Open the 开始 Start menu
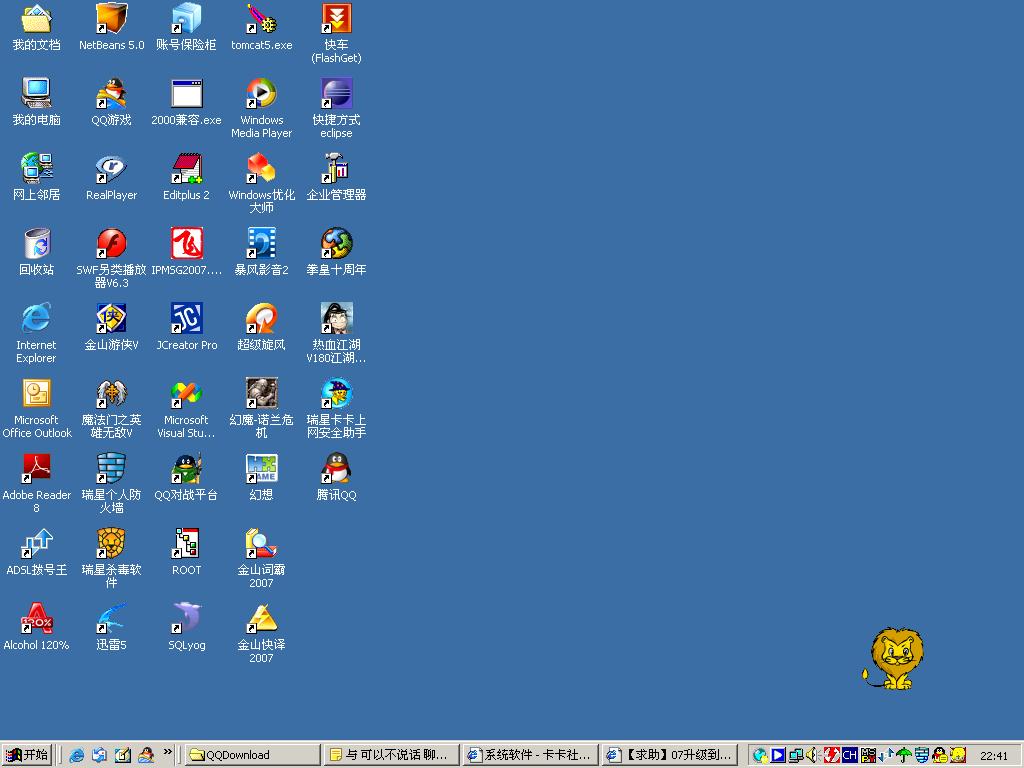This screenshot has height=768, width=1024. coord(27,755)
